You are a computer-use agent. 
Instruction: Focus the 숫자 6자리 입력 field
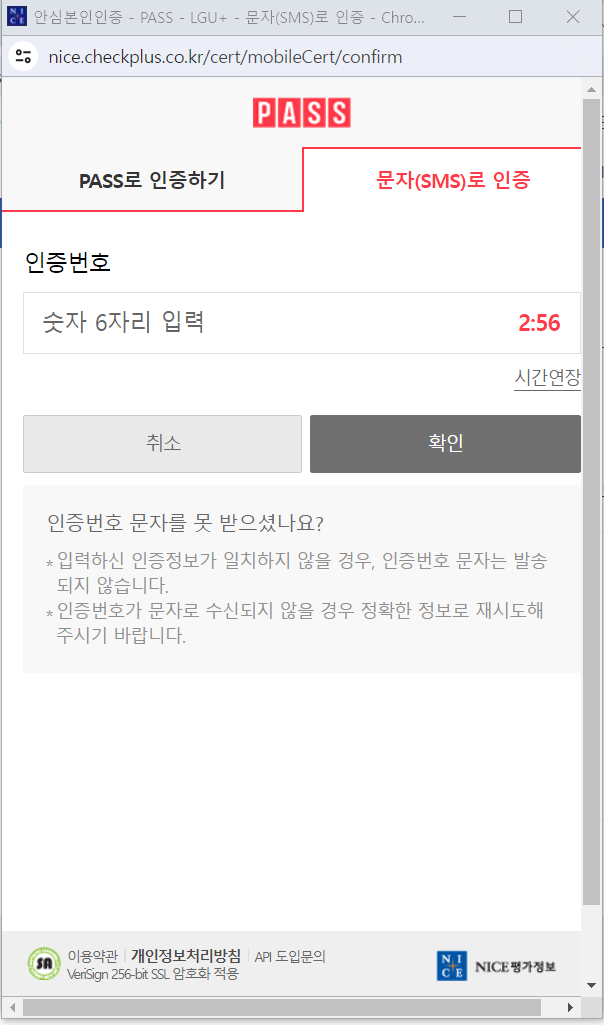tap(302, 323)
